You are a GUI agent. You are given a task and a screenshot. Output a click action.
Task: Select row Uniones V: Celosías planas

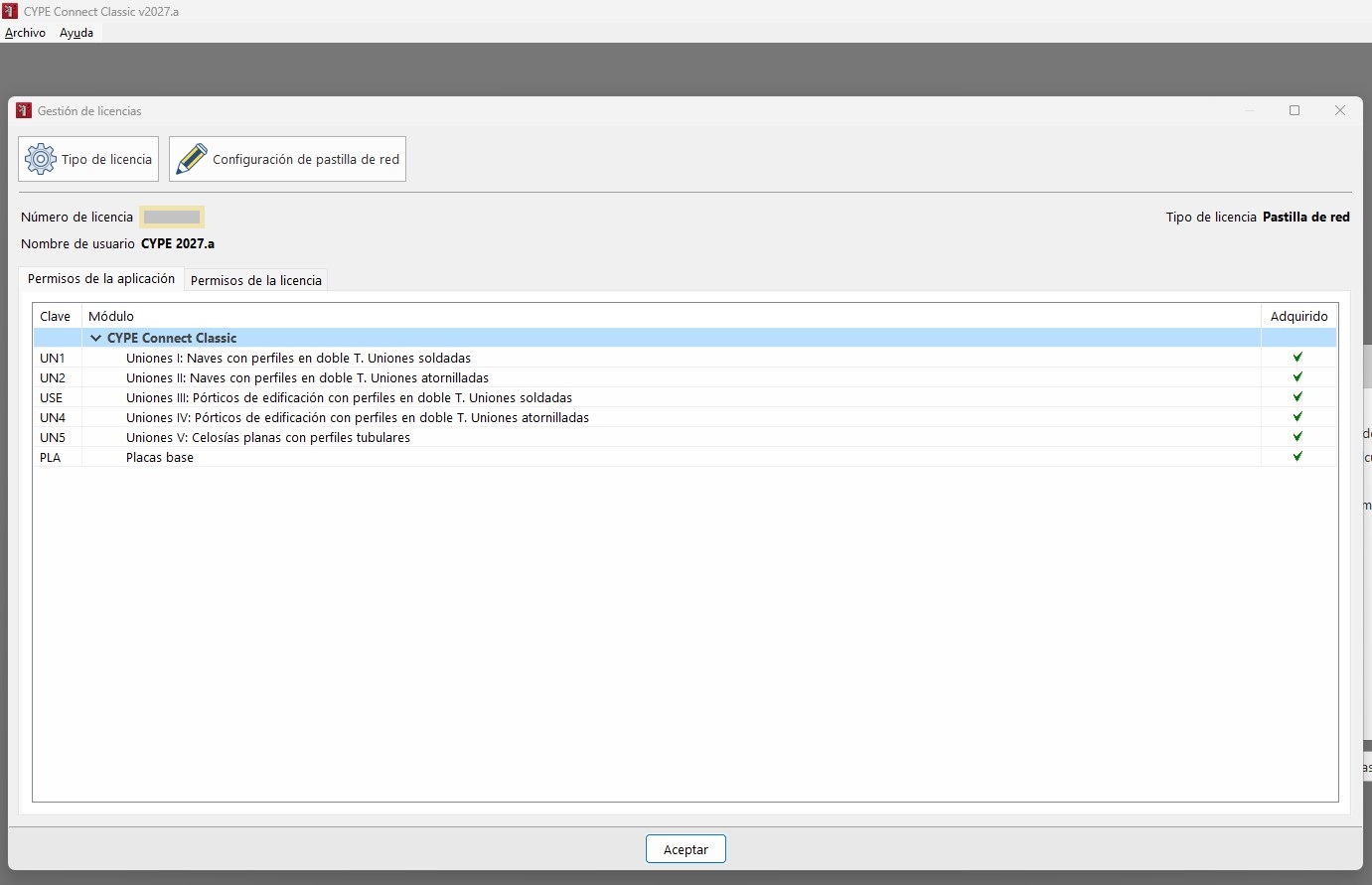click(685, 437)
